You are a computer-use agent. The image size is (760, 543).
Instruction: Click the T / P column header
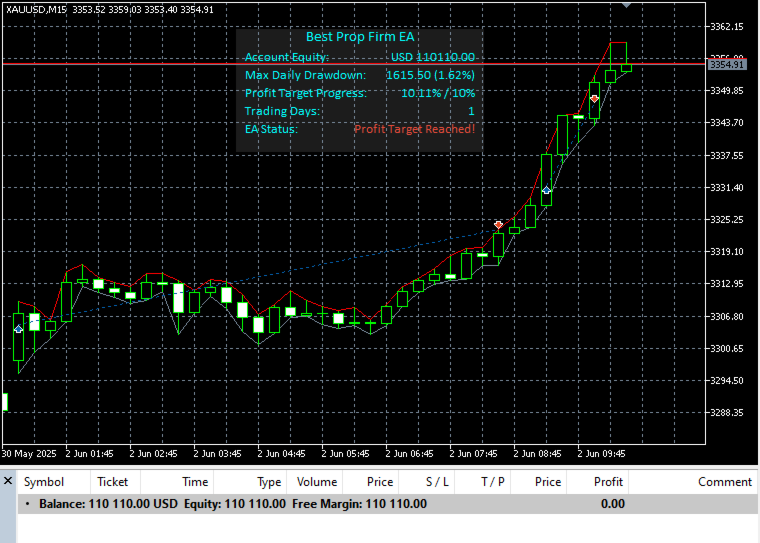(492, 482)
